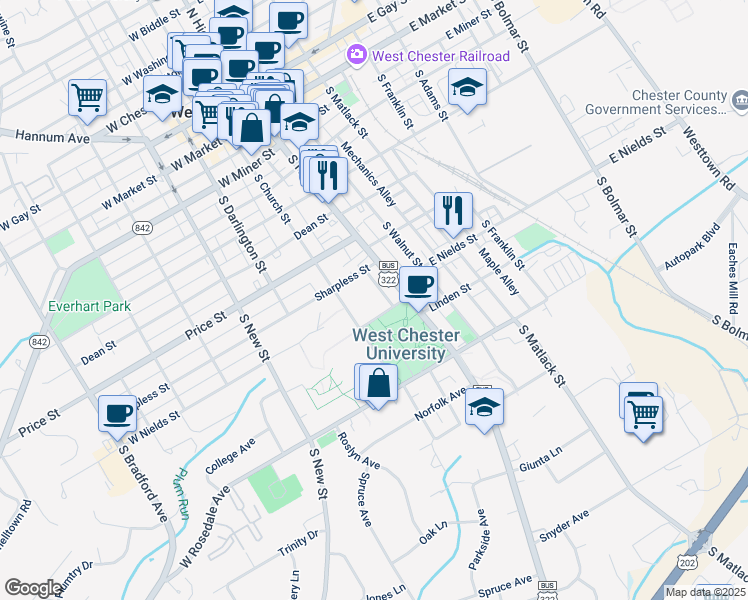Click the Chester County Government Services label
This screenshot has width=748, height=600.
coord(656,102)
